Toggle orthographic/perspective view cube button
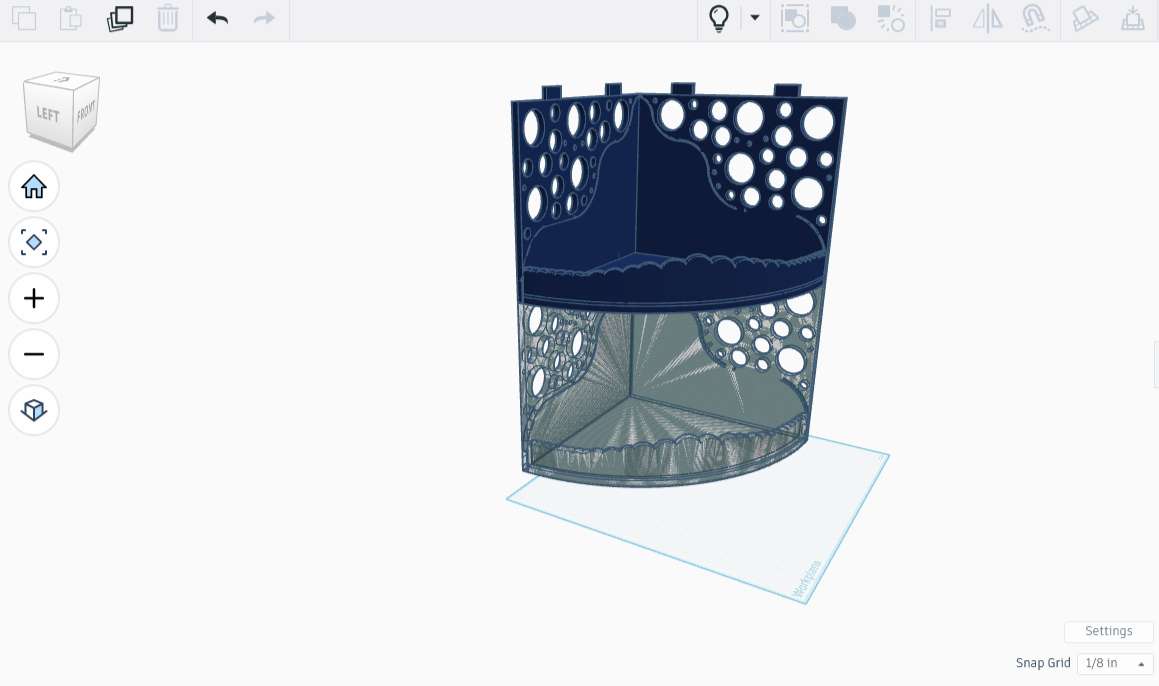 34,410
